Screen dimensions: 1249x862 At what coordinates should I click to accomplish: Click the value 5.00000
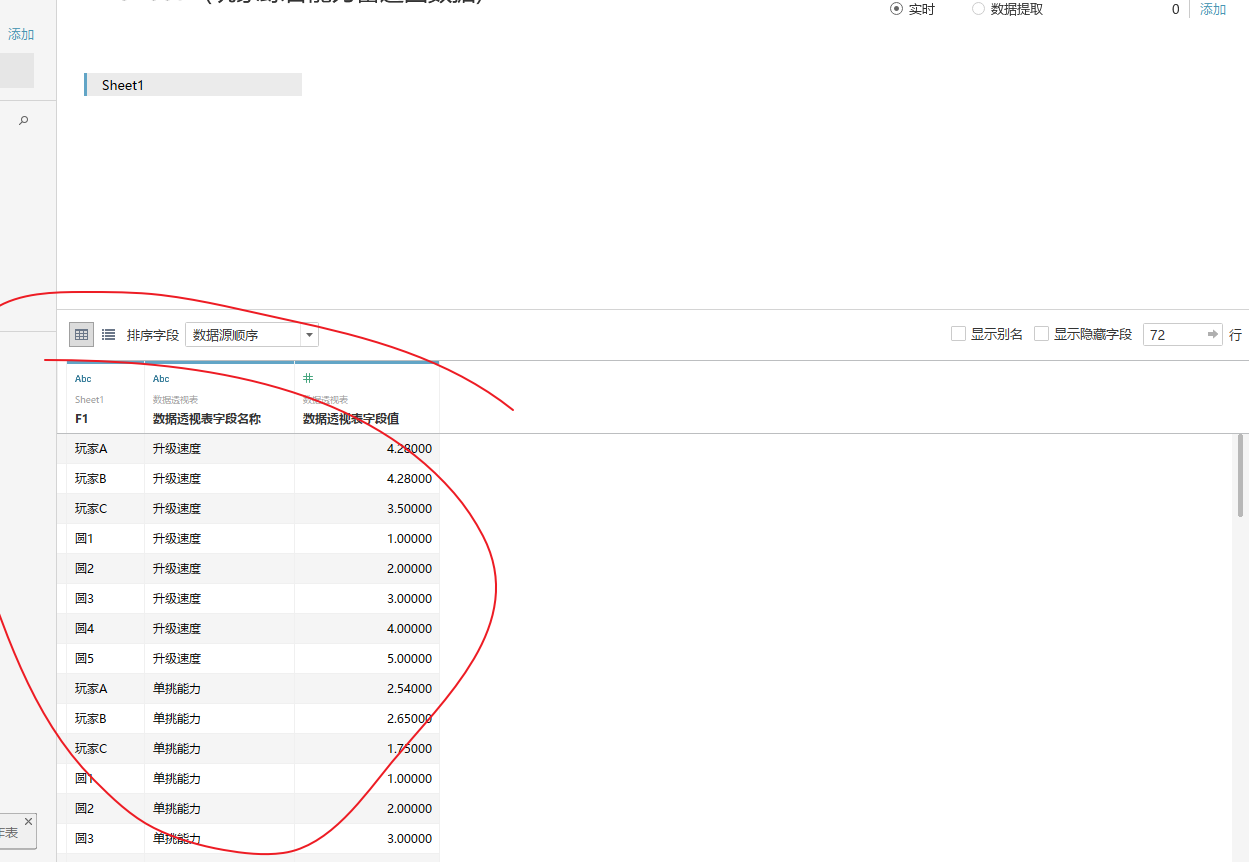pos(410,658)
